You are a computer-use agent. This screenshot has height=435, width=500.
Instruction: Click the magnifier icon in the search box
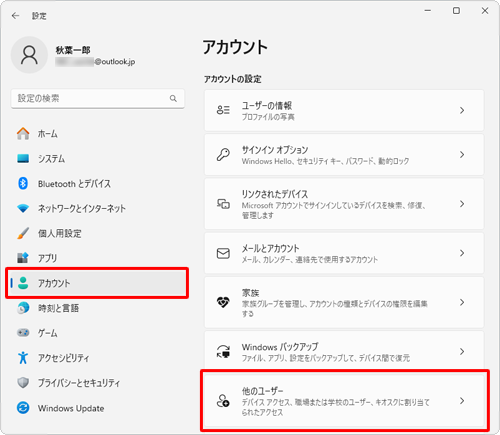(173, 98)
